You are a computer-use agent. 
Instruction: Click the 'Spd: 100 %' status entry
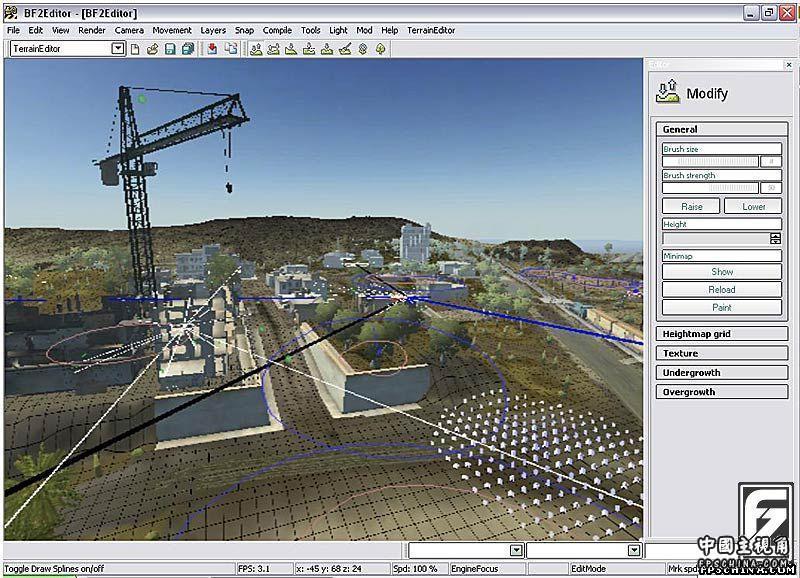point(415,568)
